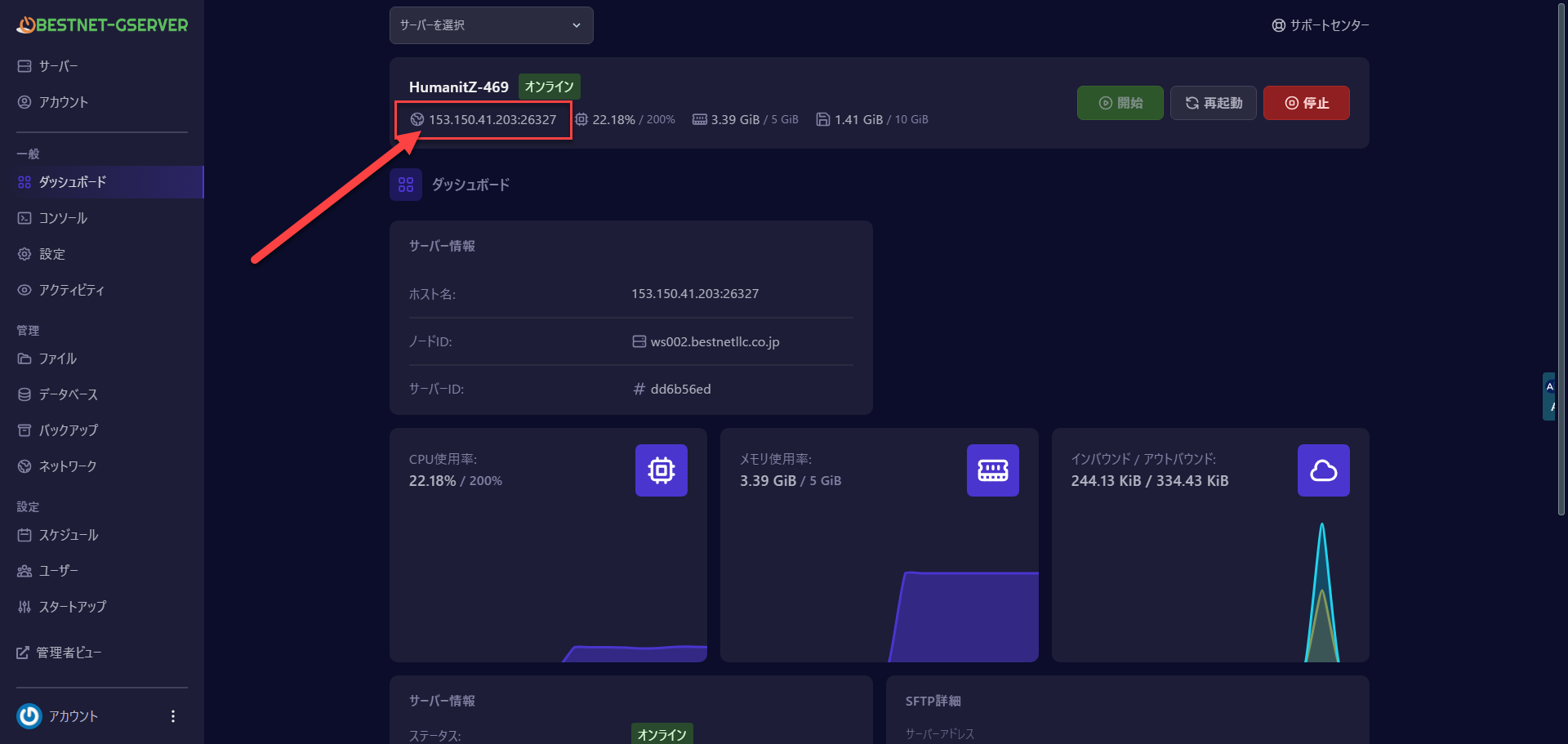This screenshot has height=744, width=1568.
Task: Open the ネットワーク page
Action: tap(102, 466)
